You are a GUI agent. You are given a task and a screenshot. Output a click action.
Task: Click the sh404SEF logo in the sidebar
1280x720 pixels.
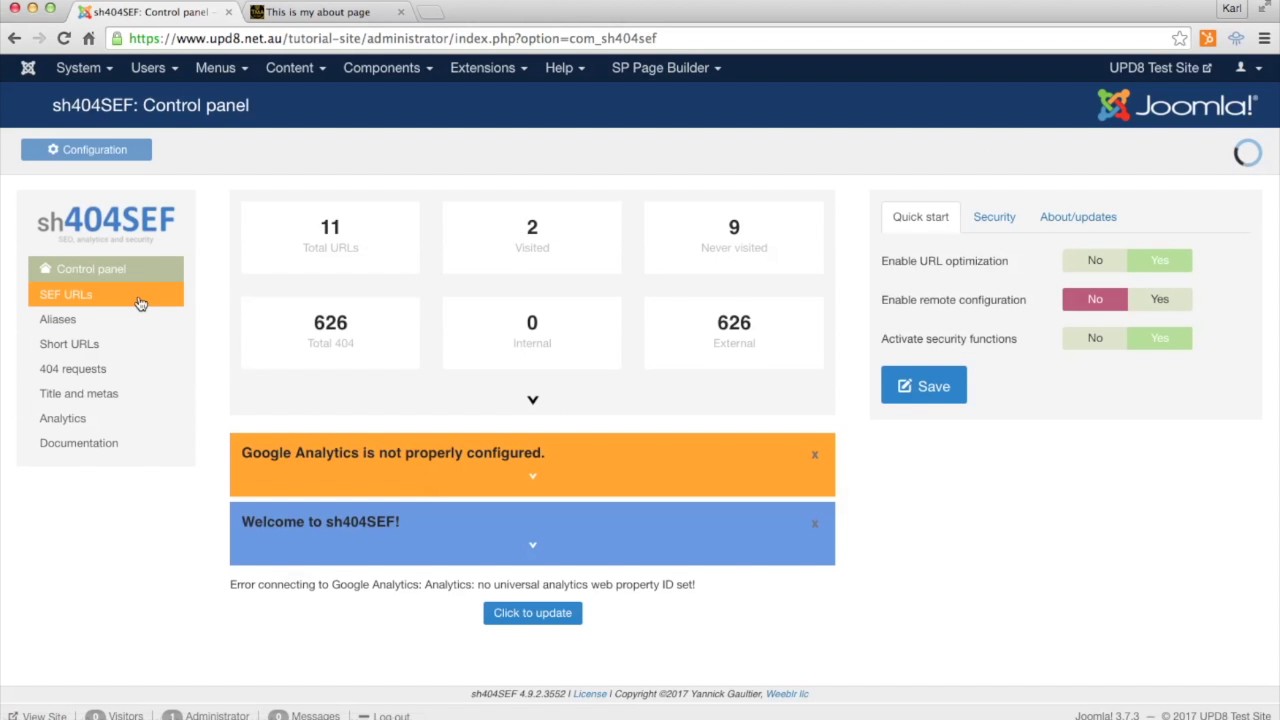pos(106,223)
